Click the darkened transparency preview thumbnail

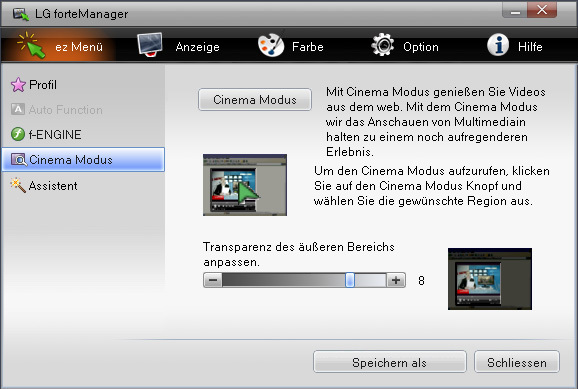point(490,279)
